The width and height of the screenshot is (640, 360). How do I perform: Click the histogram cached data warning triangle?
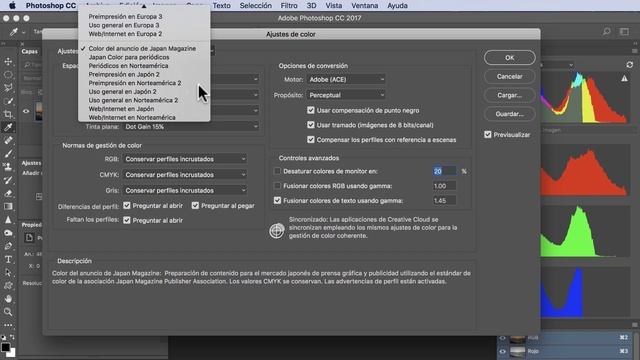pos(624,78)
